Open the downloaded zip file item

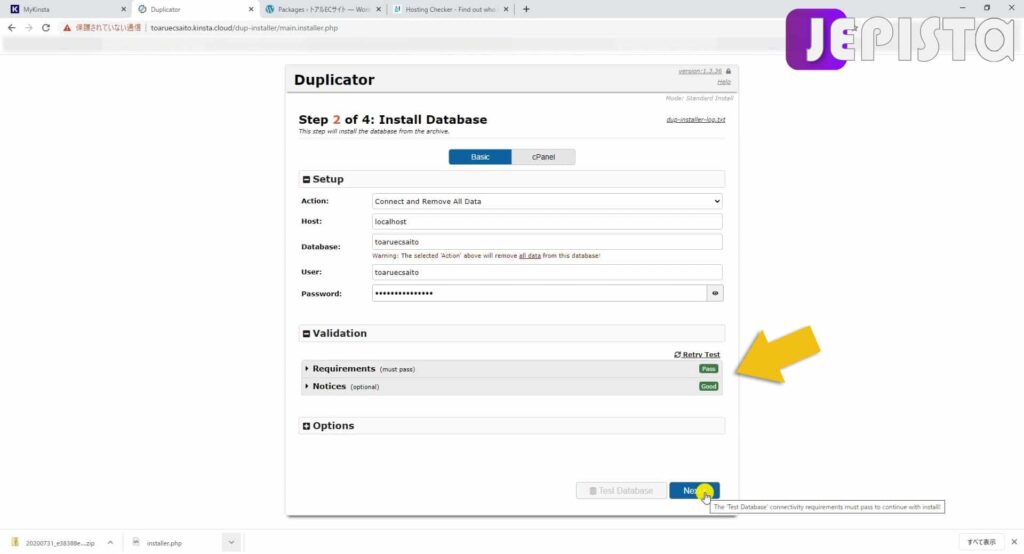54,543
